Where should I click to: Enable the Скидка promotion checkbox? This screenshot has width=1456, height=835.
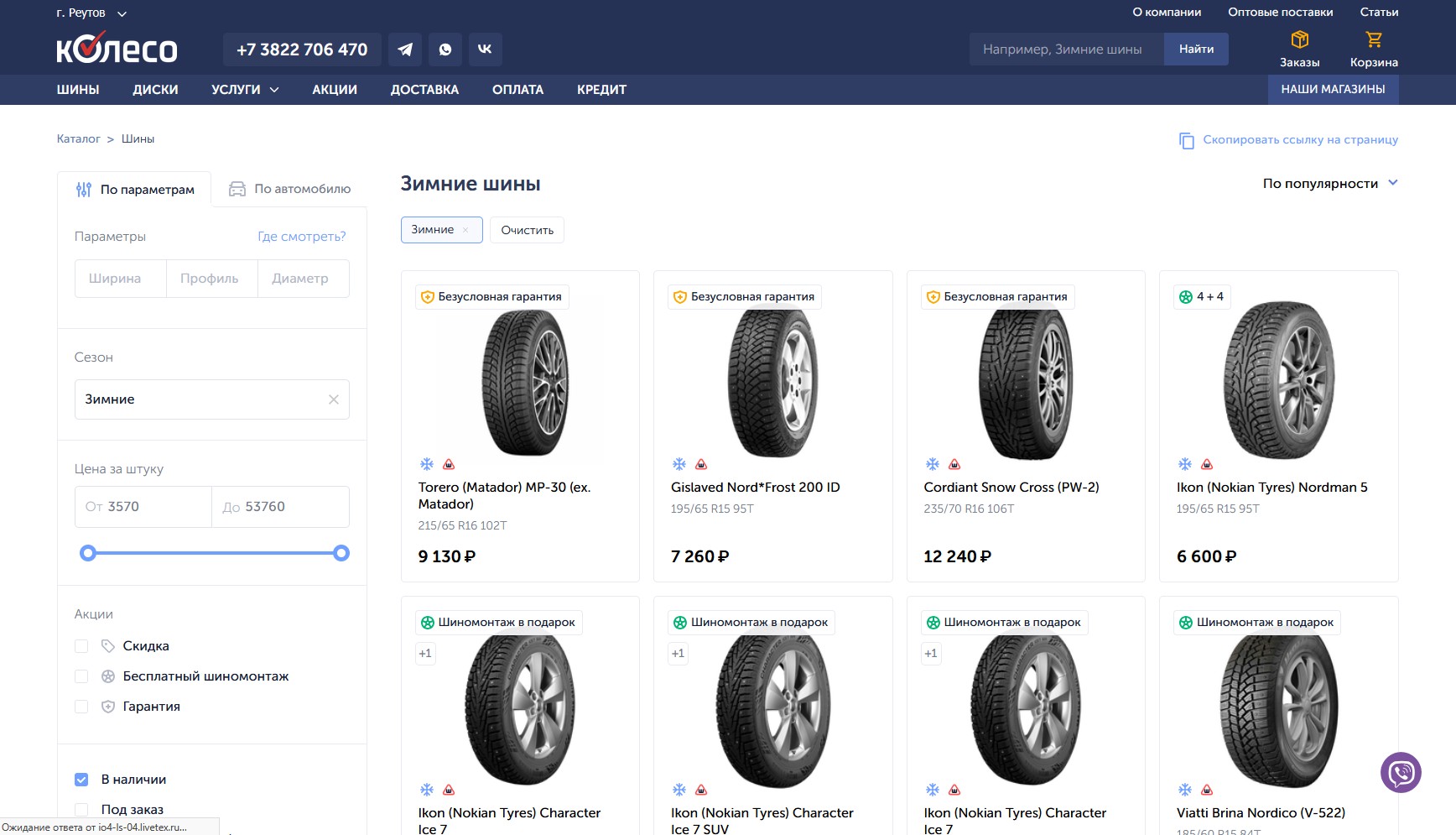[x=81, y=646]
